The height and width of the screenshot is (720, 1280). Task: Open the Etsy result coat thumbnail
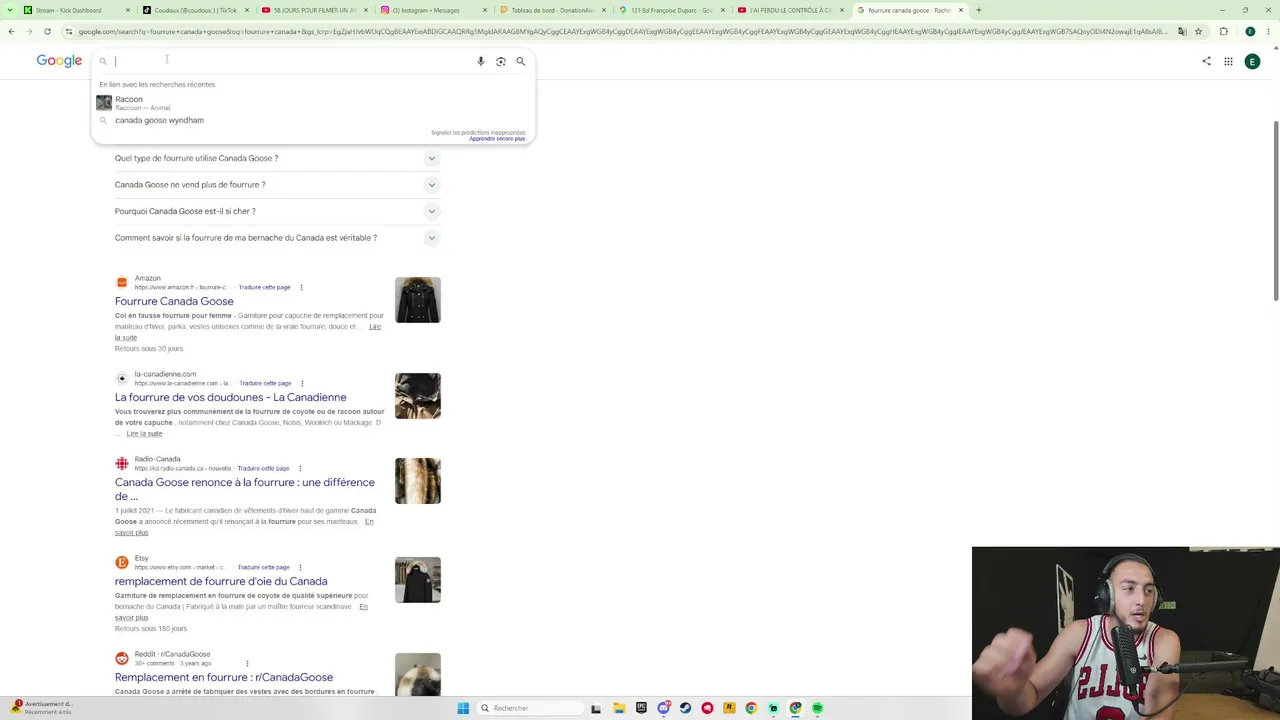click(x=418, y=580)
